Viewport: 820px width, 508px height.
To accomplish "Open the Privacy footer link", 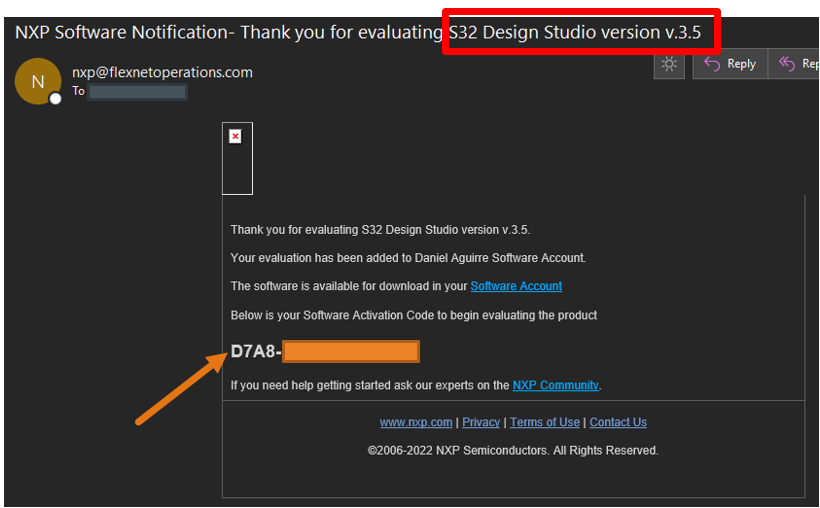I will coord(481,422).
